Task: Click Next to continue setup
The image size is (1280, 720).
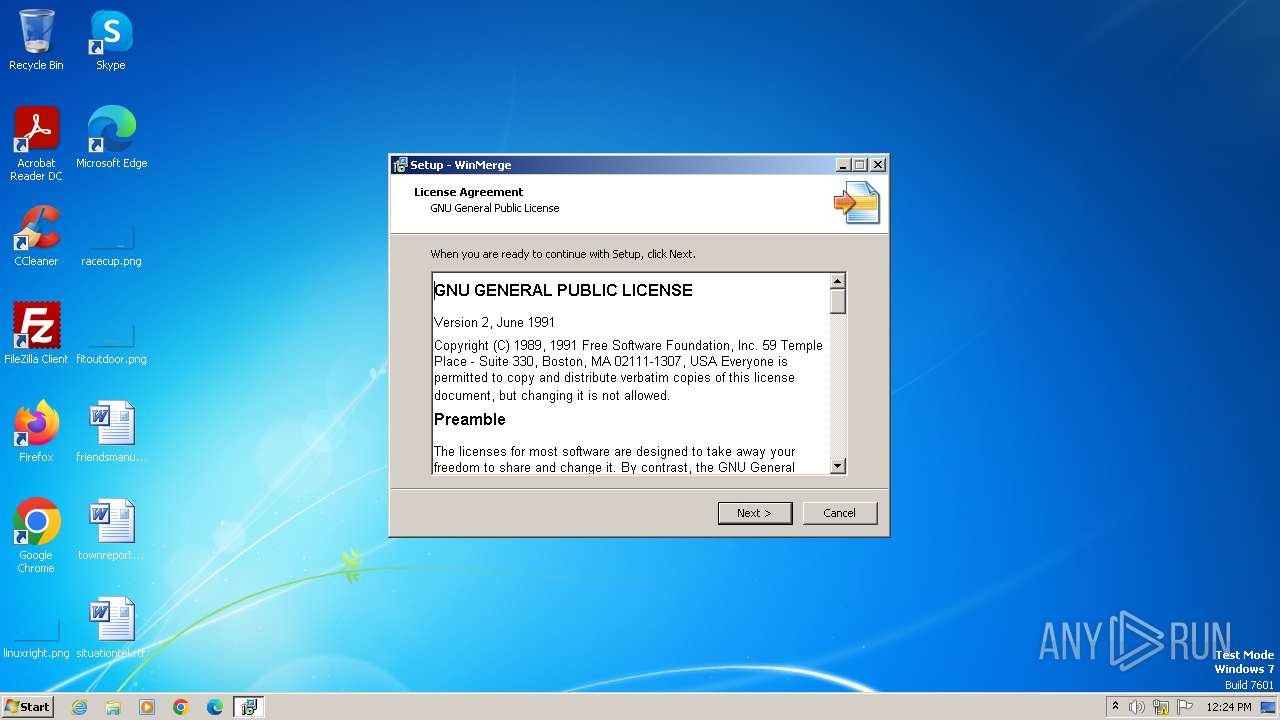Action: coord(755,513)
